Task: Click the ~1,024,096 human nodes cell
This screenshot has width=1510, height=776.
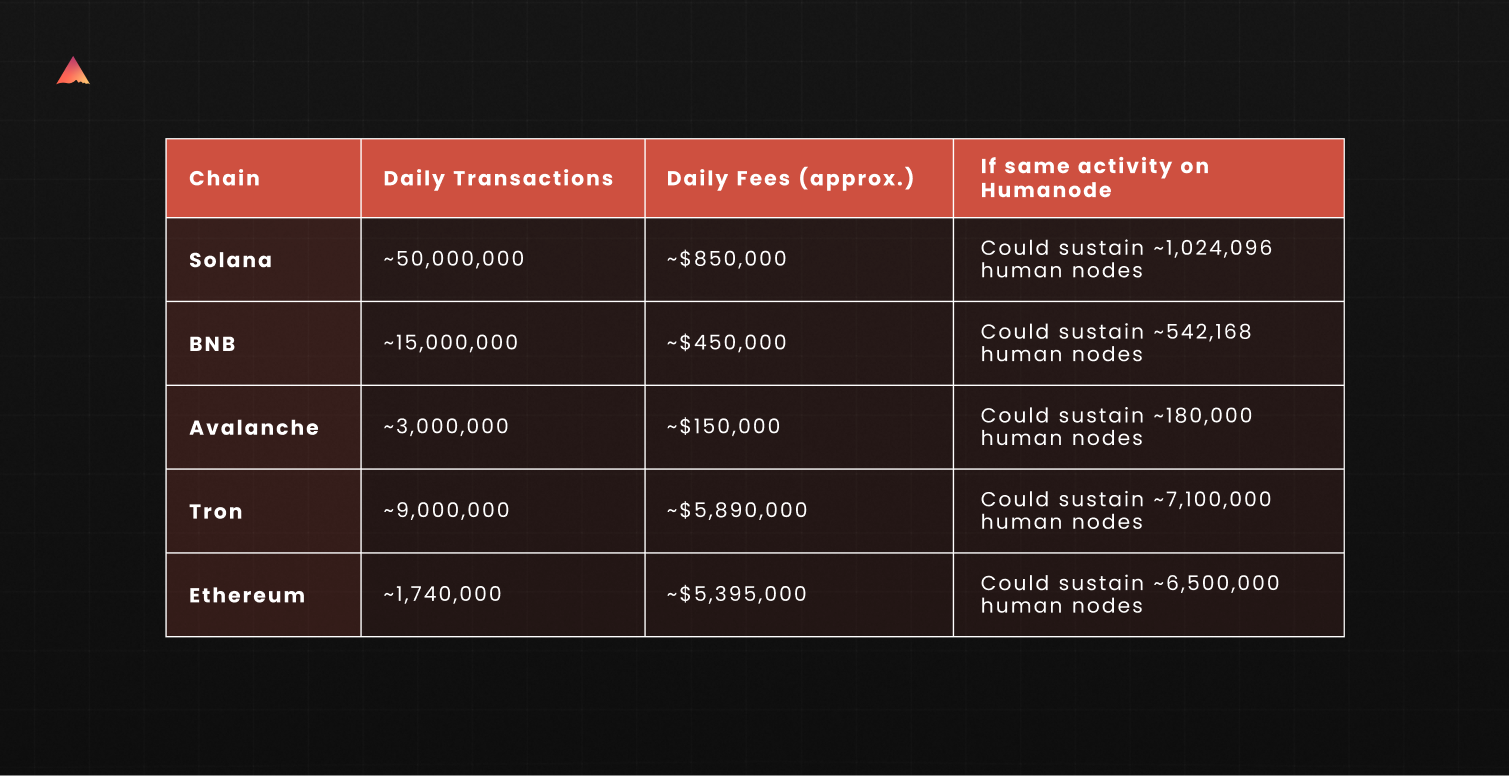Action: tap(1126, 259)
